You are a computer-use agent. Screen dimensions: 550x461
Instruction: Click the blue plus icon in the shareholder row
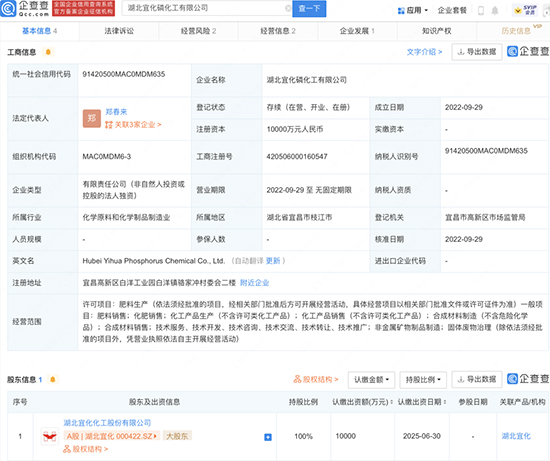click(268, 437)
